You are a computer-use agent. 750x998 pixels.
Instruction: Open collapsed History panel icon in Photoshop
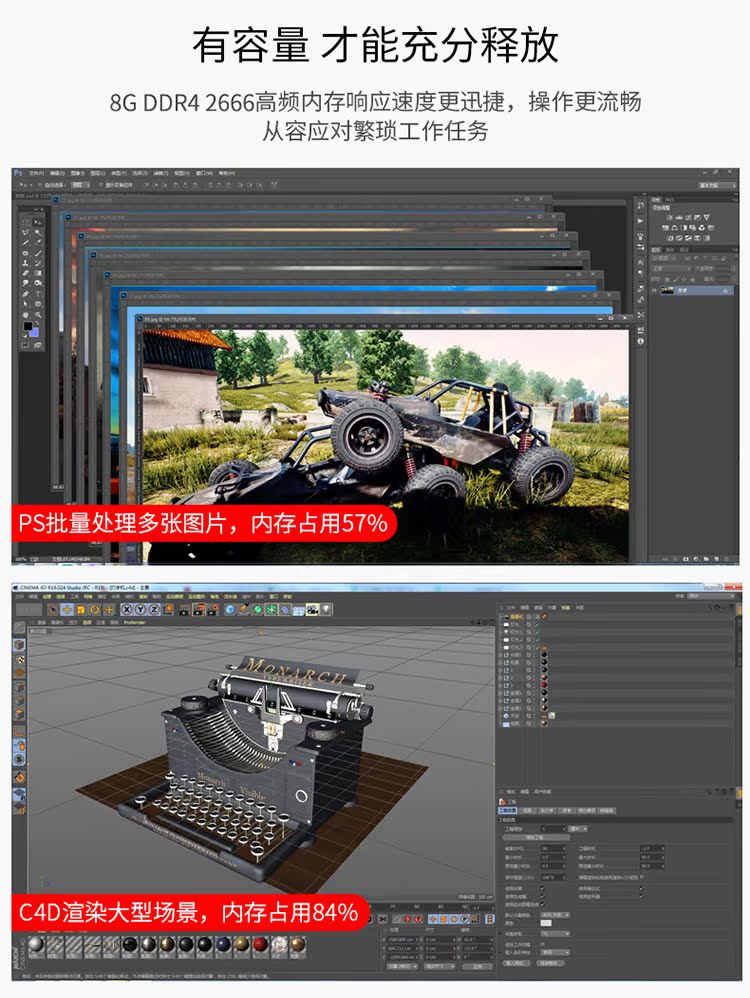[640, 206]
